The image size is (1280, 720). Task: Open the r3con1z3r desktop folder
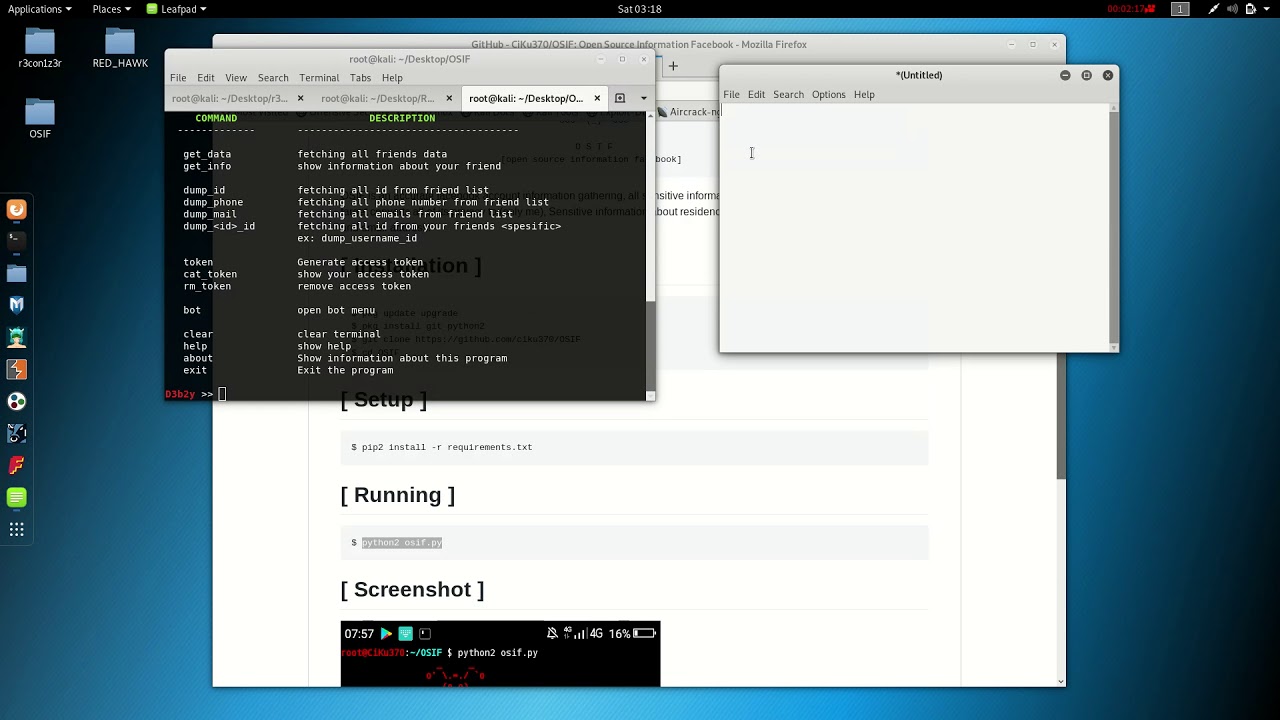[x=40, y=48]
